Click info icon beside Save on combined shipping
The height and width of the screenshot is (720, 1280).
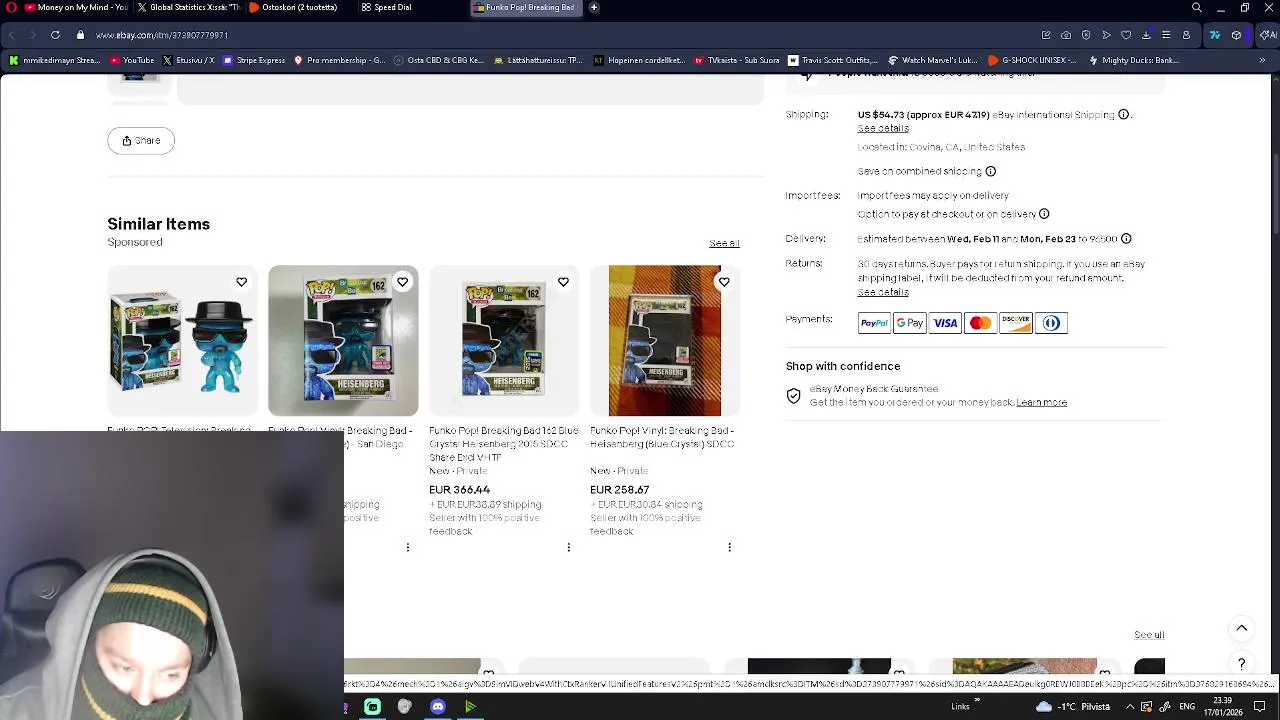coord(991,171)
